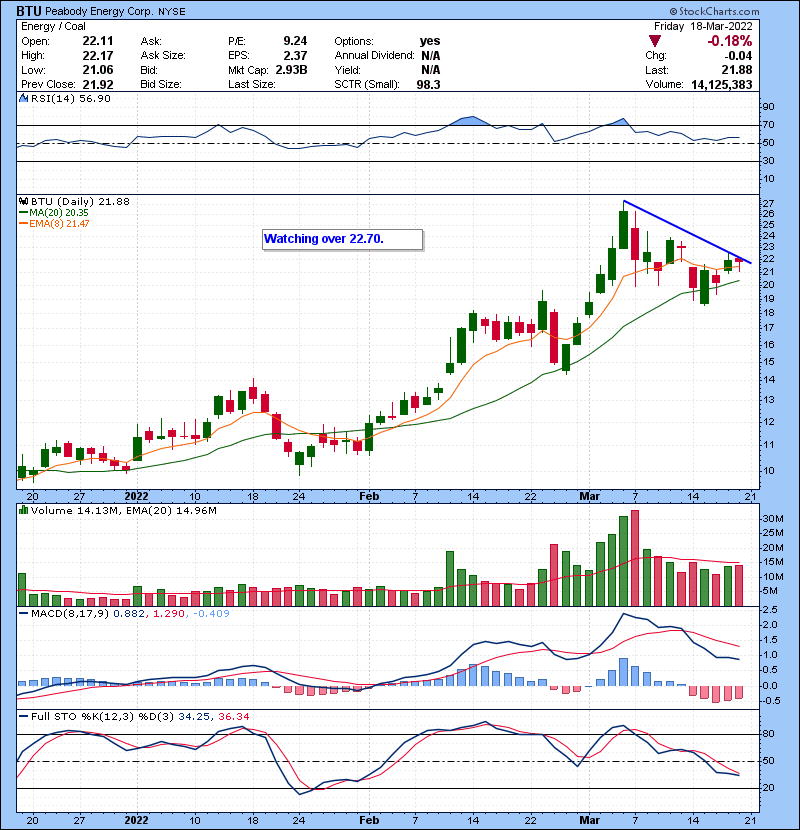This screenshot has height=830, width=800.
Task: Click the EMA(8) 21.47 legend entry
Action: pos(54,224)
